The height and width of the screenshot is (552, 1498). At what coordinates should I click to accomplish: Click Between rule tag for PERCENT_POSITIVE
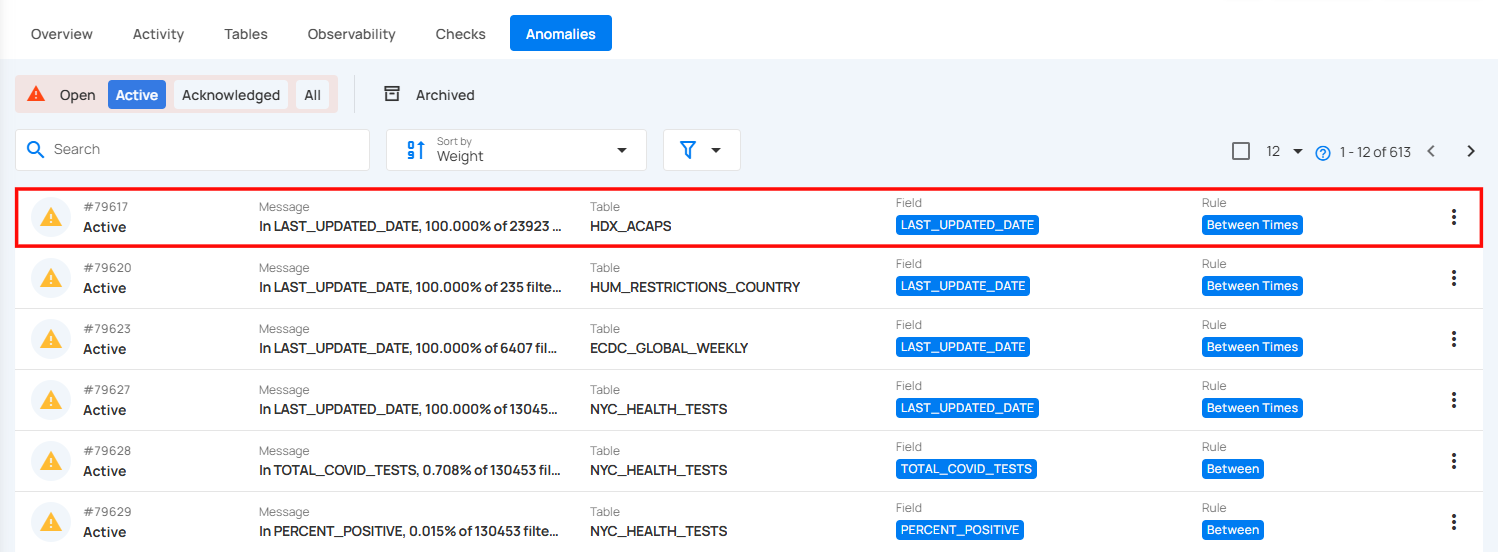1233,530
